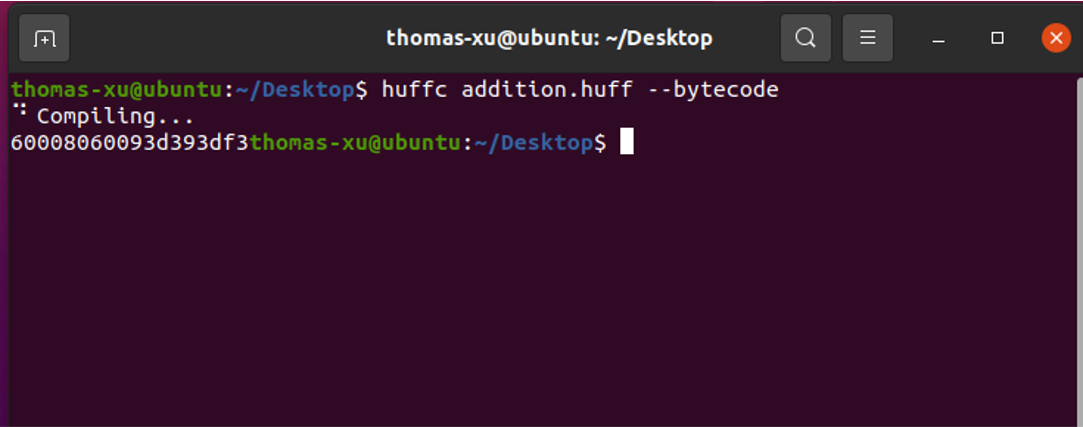Click the white terminal cursor block
Image resolution: width=1083 pixels, height=427 pixels.
coord(627,142)
